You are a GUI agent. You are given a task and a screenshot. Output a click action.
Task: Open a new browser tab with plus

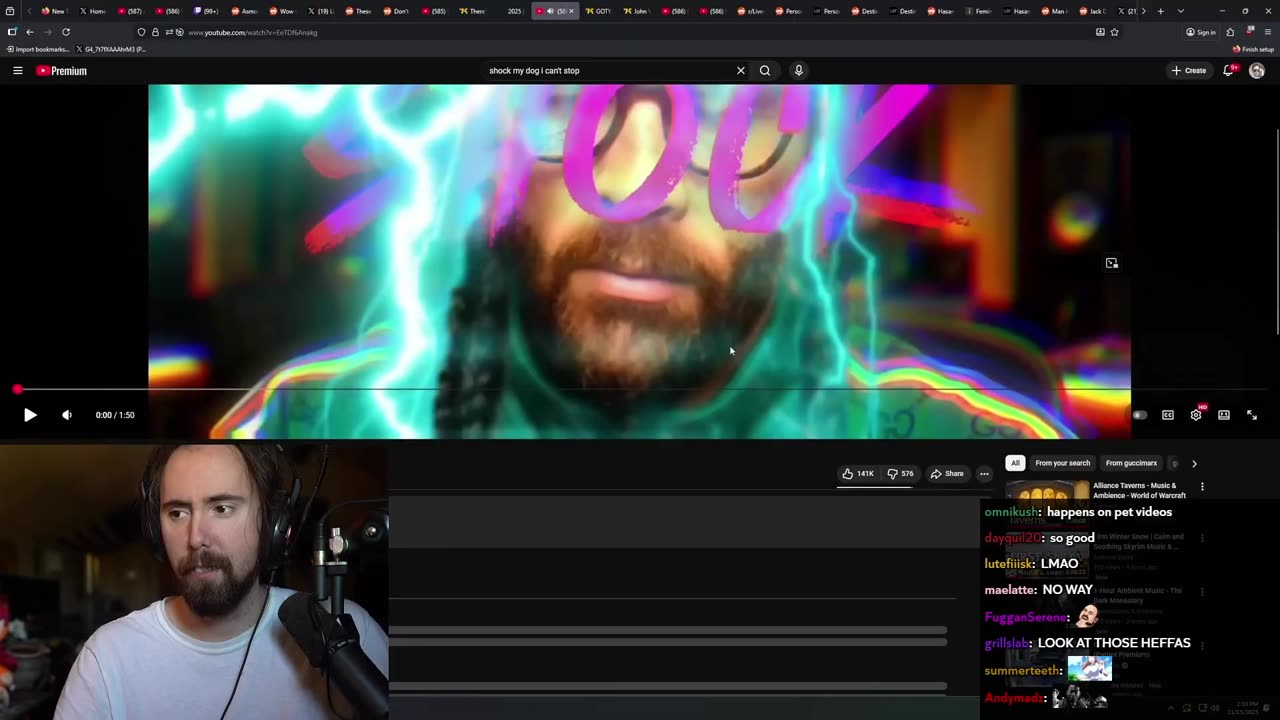(1160, 11)
